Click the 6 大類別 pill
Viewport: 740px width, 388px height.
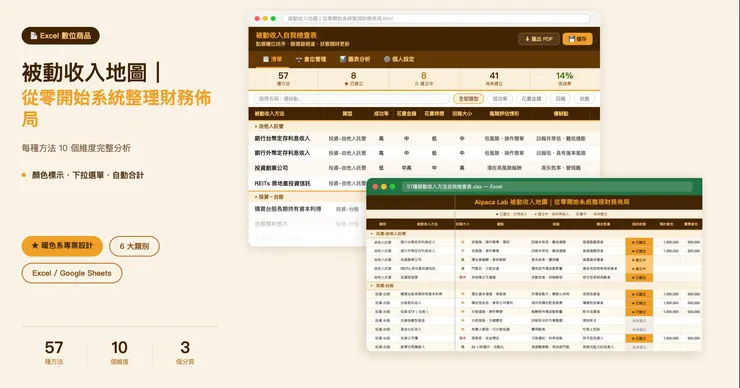click(x=135, y=246)
